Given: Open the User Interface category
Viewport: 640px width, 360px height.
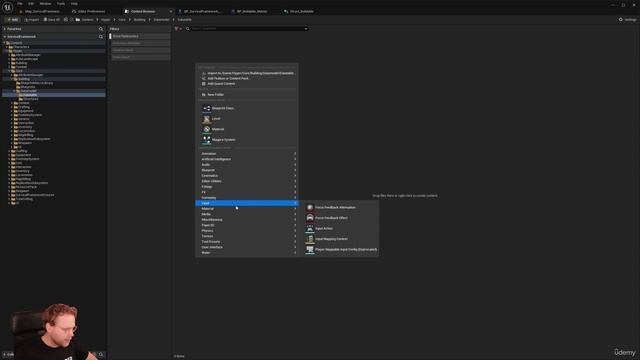Looking at the screenshot, I should coord(247,247).
